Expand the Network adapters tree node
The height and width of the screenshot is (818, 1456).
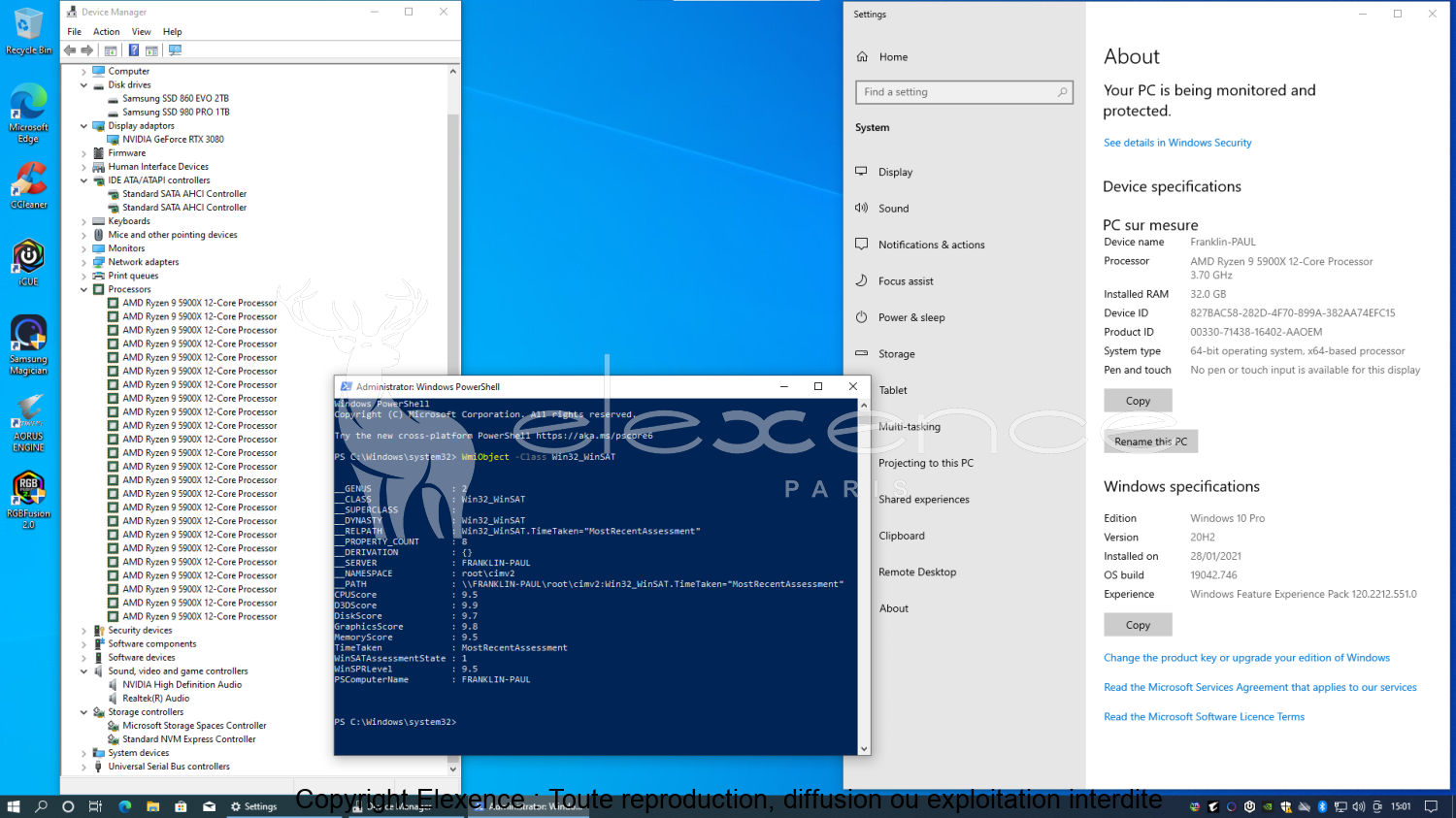83,262
